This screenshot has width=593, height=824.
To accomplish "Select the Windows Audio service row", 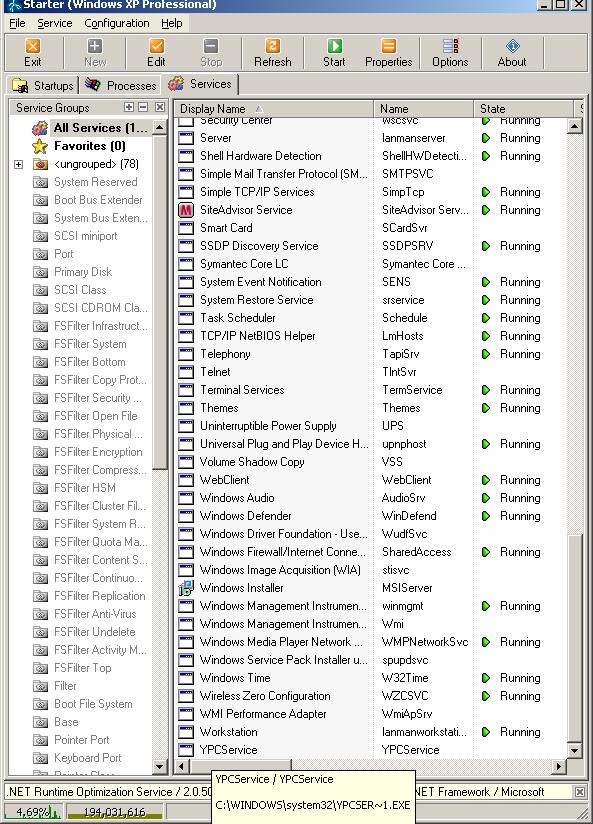I will pyautogui.click(x=371, y=498).
